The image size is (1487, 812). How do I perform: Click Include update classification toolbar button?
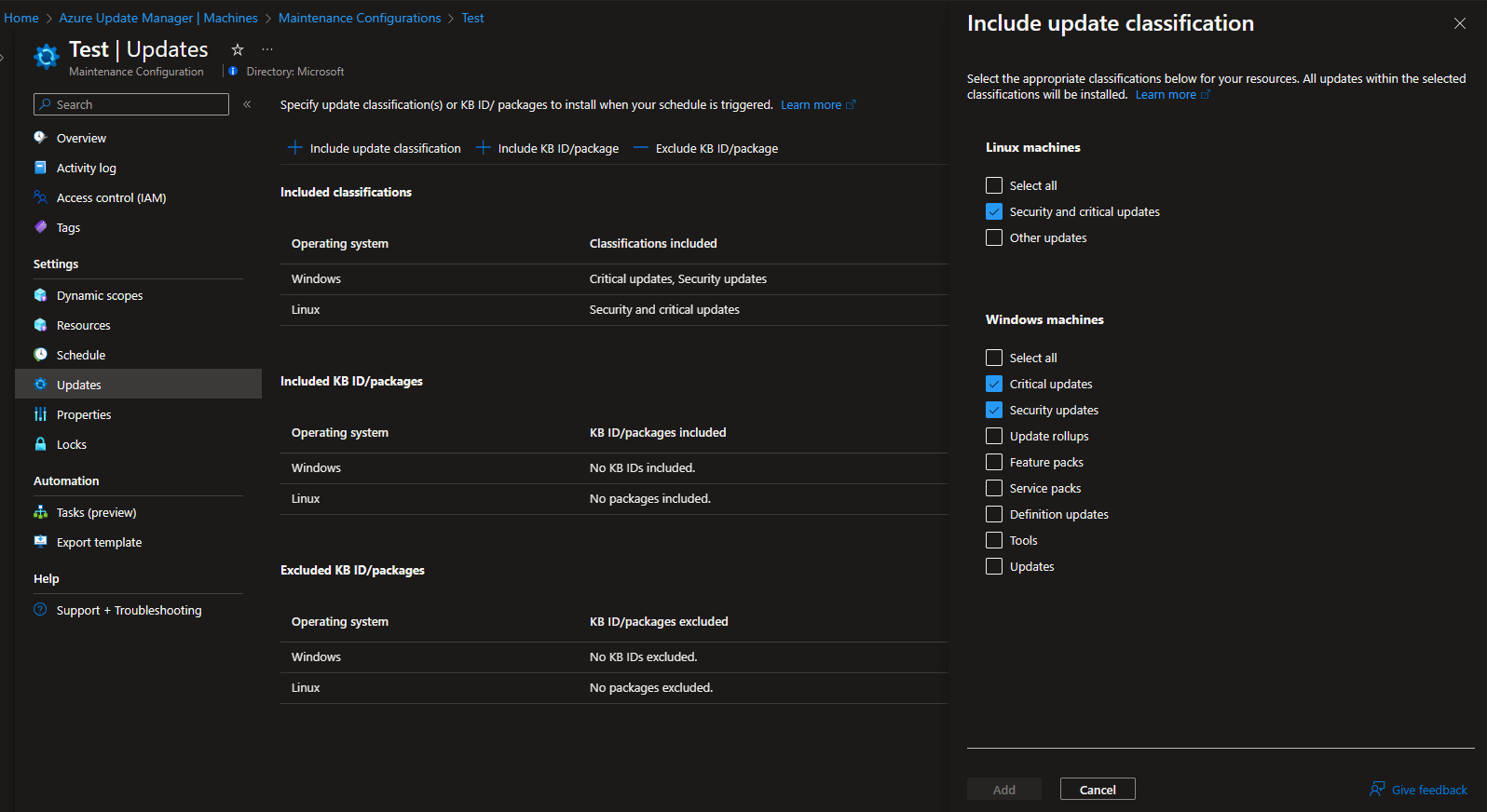(x=375, y=148)
